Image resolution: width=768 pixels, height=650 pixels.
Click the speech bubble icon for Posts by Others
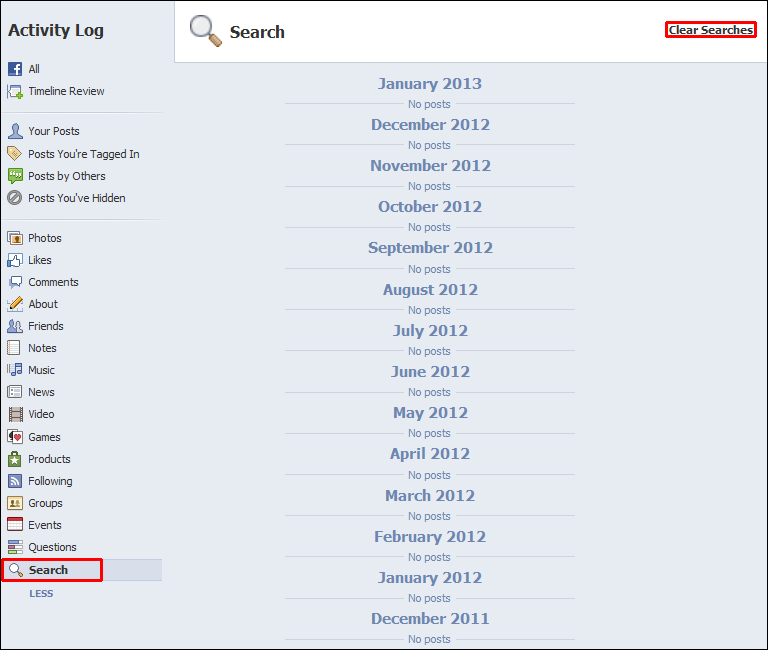(x=15, y=176)
